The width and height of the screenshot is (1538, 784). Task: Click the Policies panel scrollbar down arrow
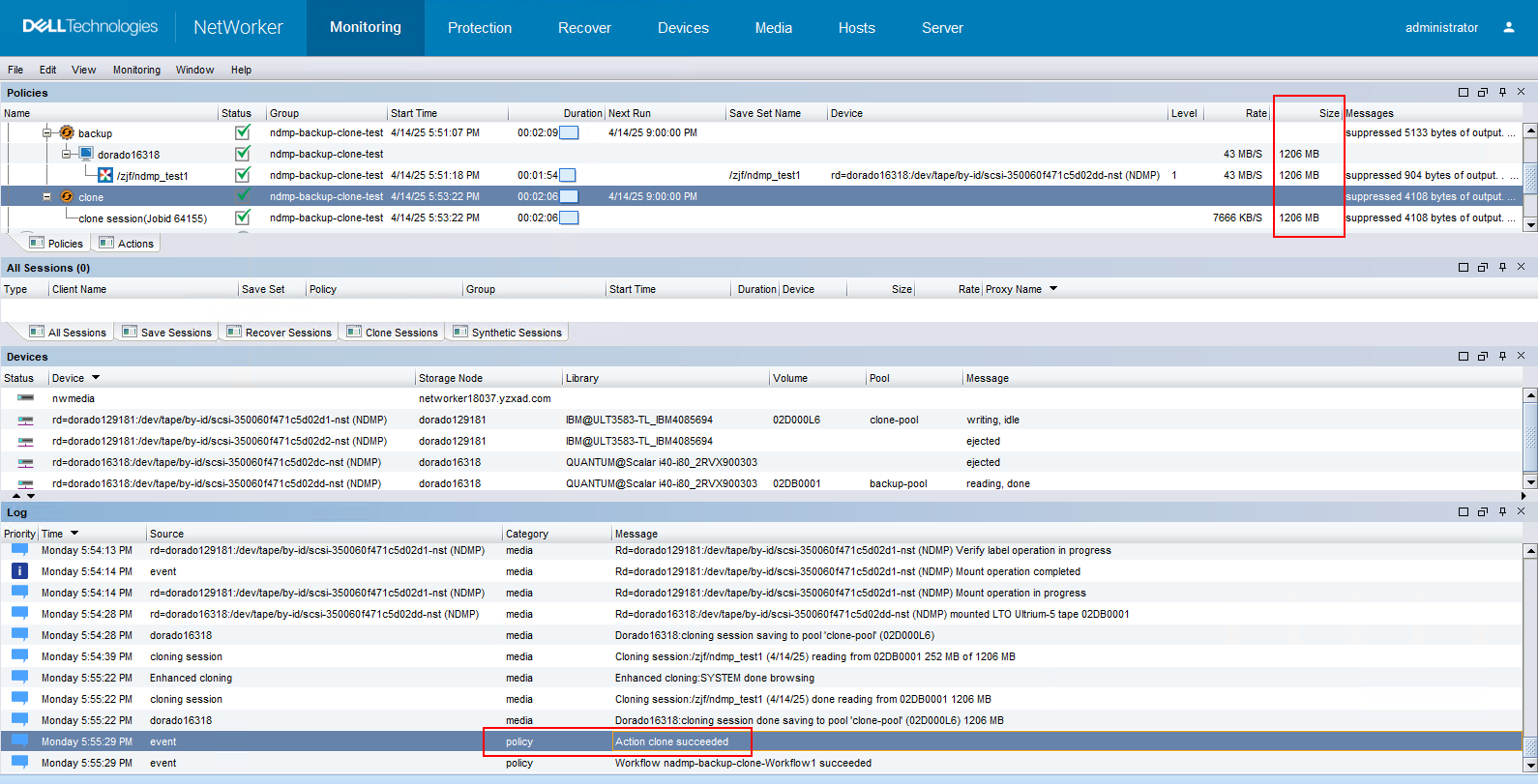[1530, 224]
